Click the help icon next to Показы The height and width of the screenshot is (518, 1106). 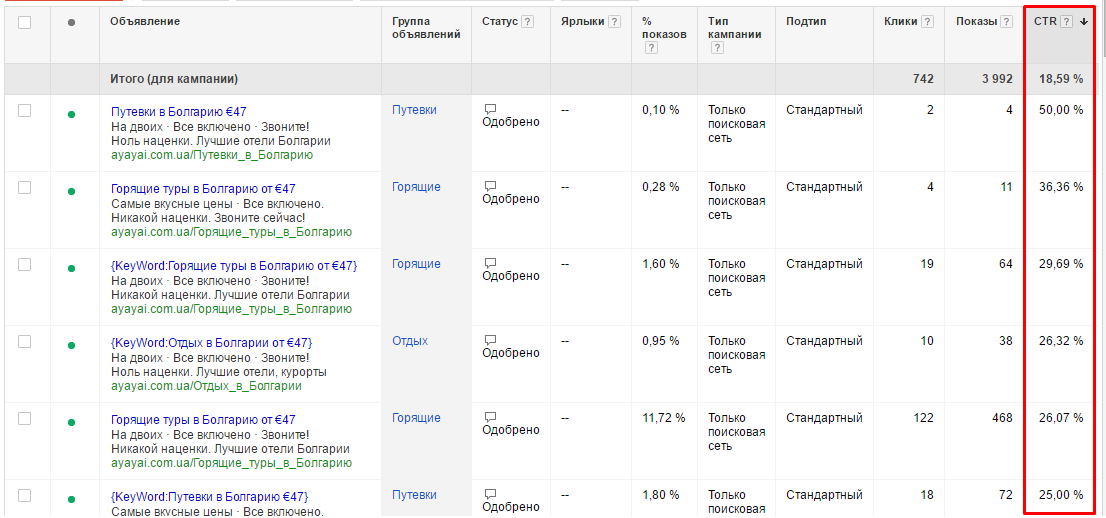click(1007, 22)
